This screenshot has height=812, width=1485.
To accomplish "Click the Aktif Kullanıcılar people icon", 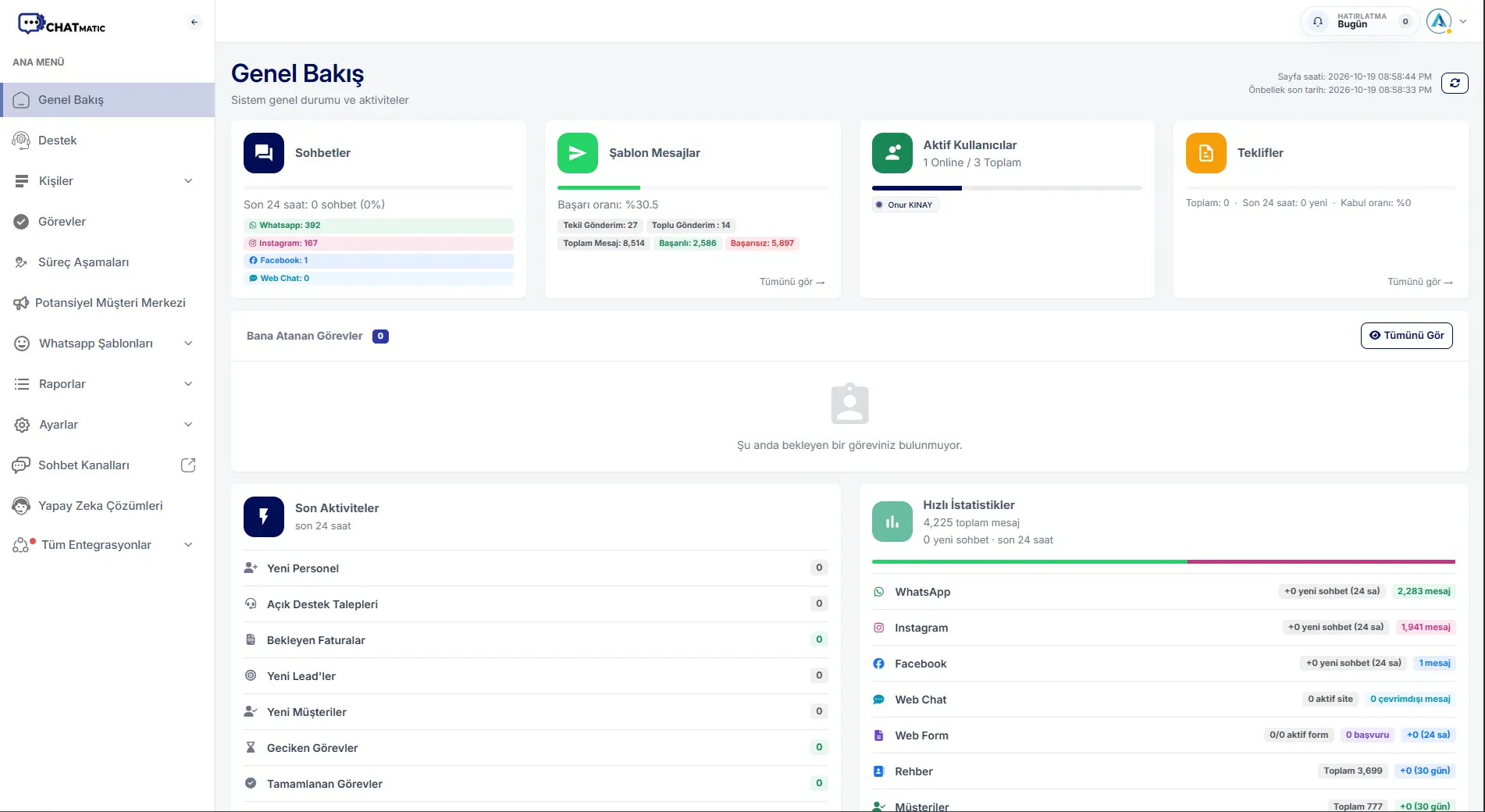I will 892,153.
